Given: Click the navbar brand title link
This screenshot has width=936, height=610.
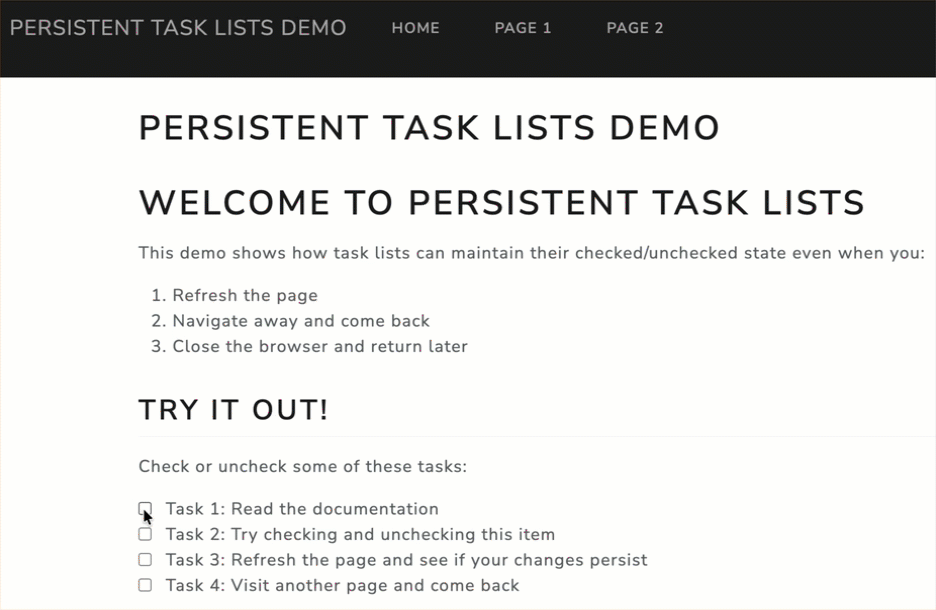Looking at the screenshot, I should click(x=178, y=28).
